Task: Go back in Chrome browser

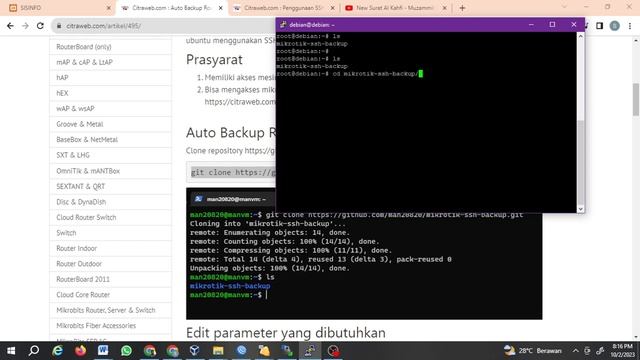Action: pyautogui.click(x=10, y=26)
